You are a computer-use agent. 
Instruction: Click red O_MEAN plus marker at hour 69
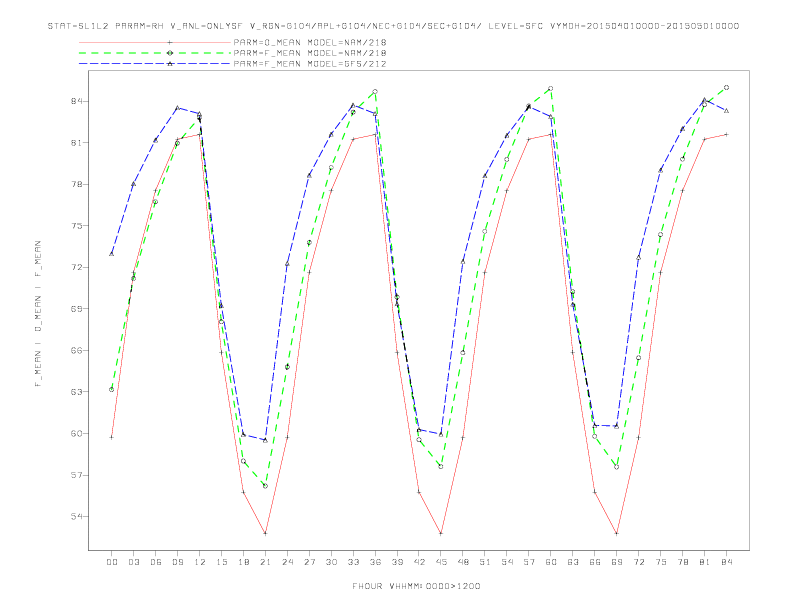click(x=617, y=533)
